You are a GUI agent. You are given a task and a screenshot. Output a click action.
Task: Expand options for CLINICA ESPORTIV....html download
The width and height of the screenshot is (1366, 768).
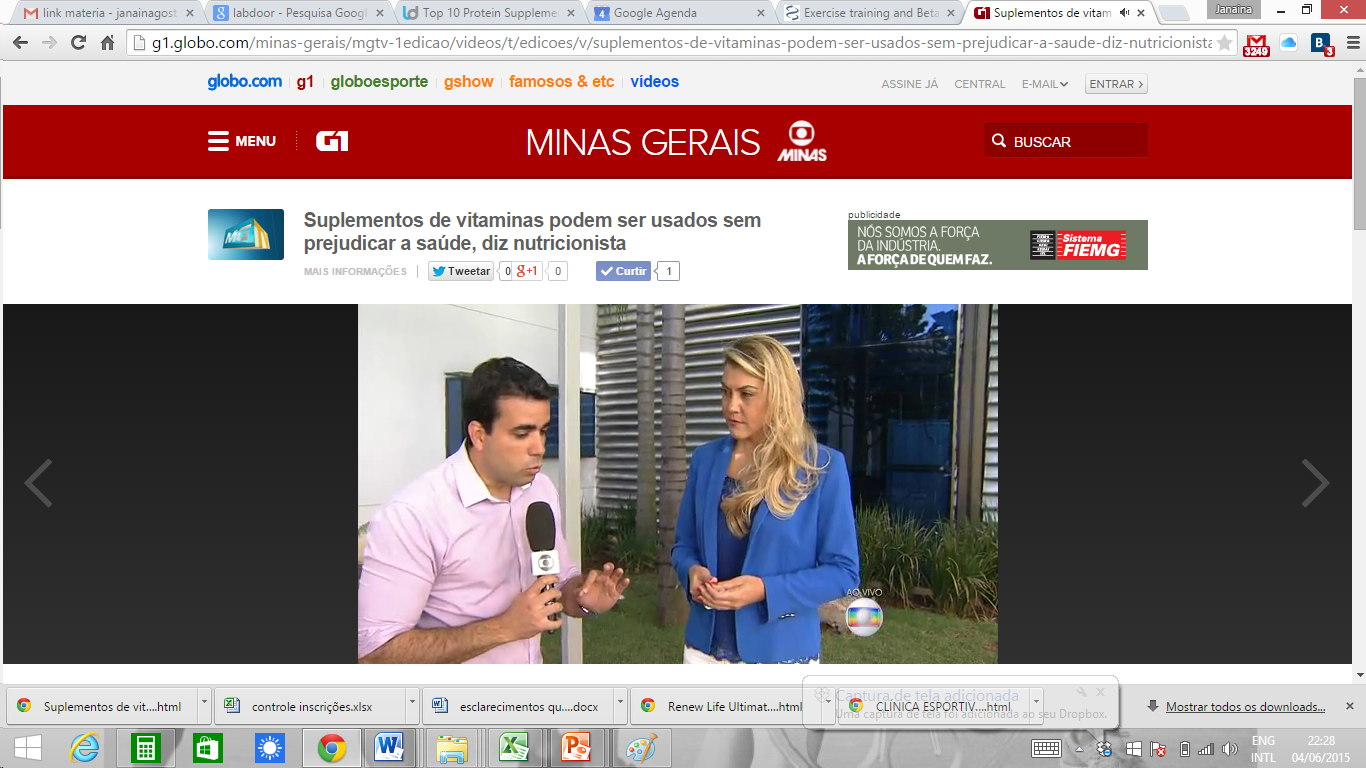(x=1037, y=705)
